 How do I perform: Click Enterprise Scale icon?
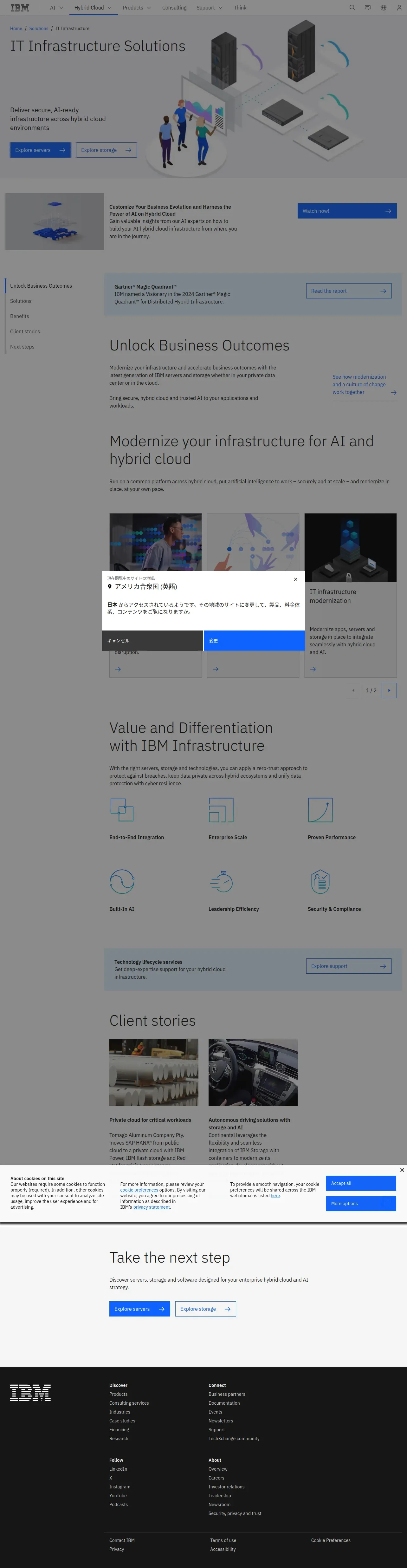click(221, 810)
